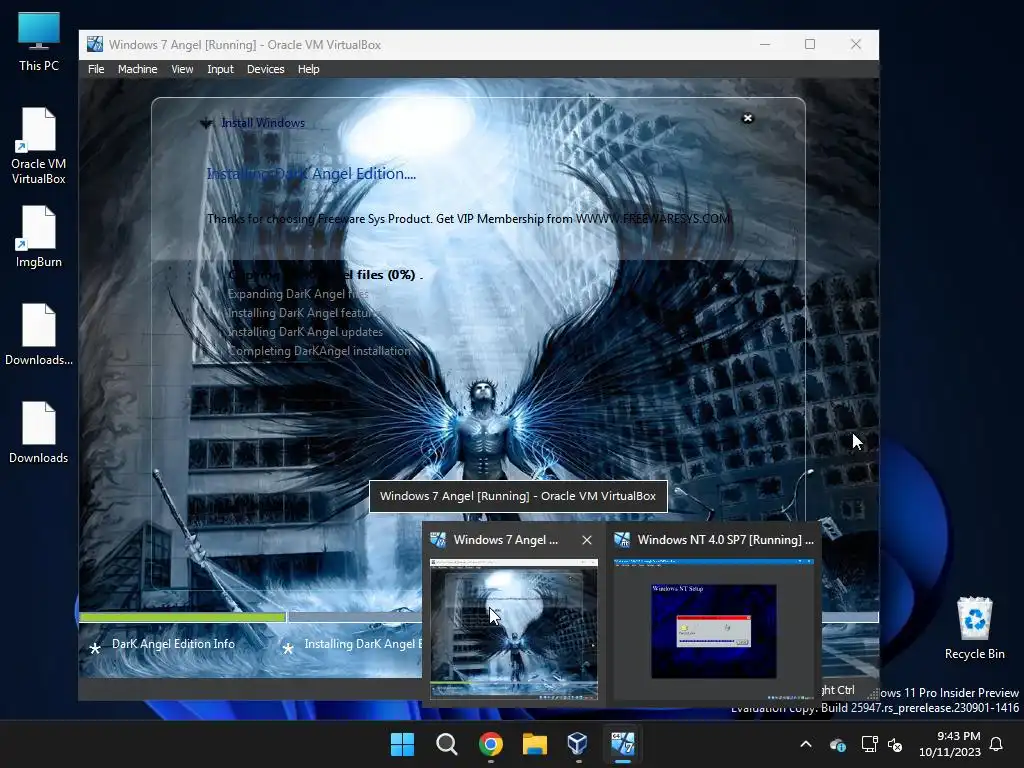This screenshot has width=1024, height=768.
Task: Click the VirtualBox Manager taskbar icon
Action: [x=578, y=744]
